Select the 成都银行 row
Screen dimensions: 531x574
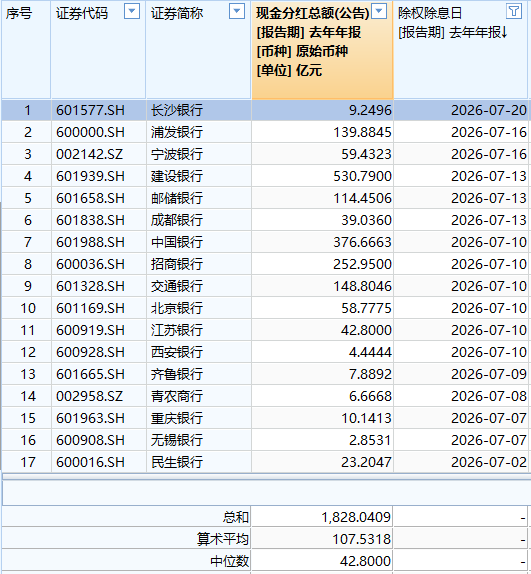265,220
